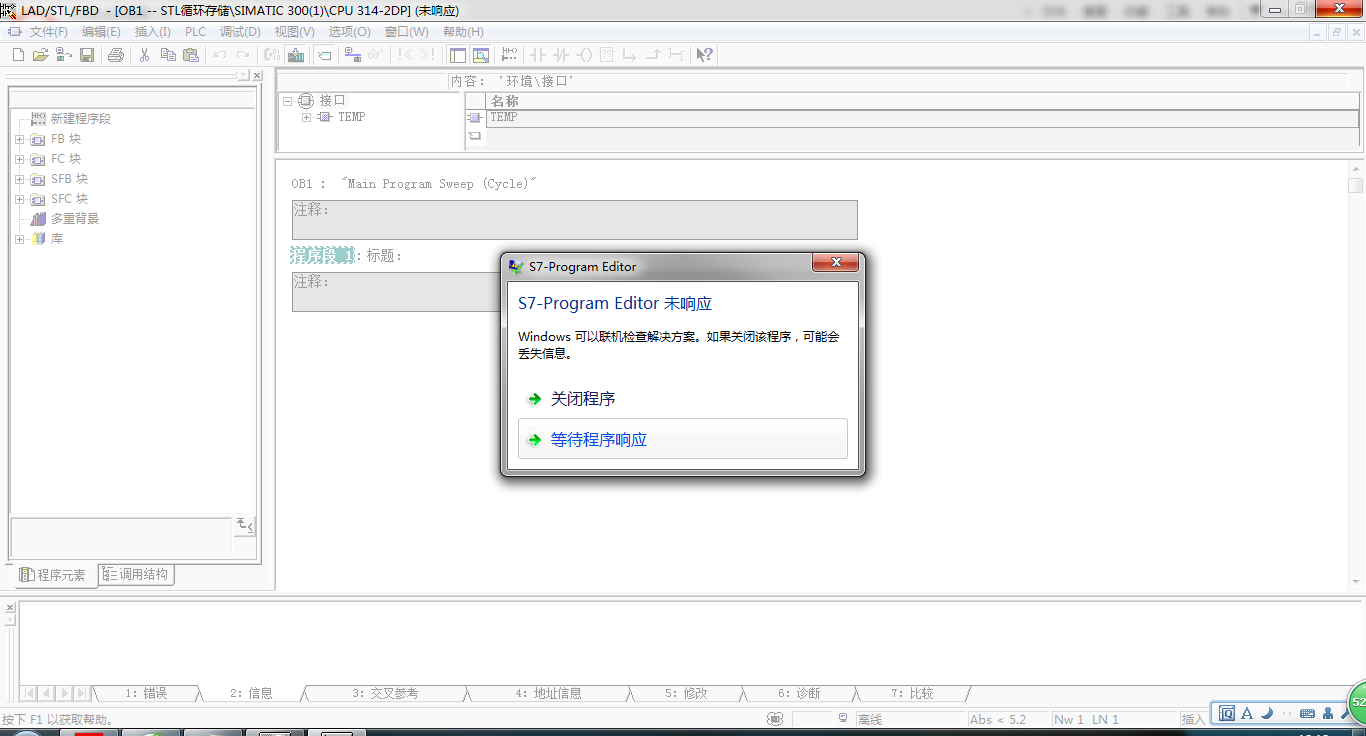This screenshot has height=736, width=1366.
Task: Expand the FC 块 tree node
Action: click(19, 159)
